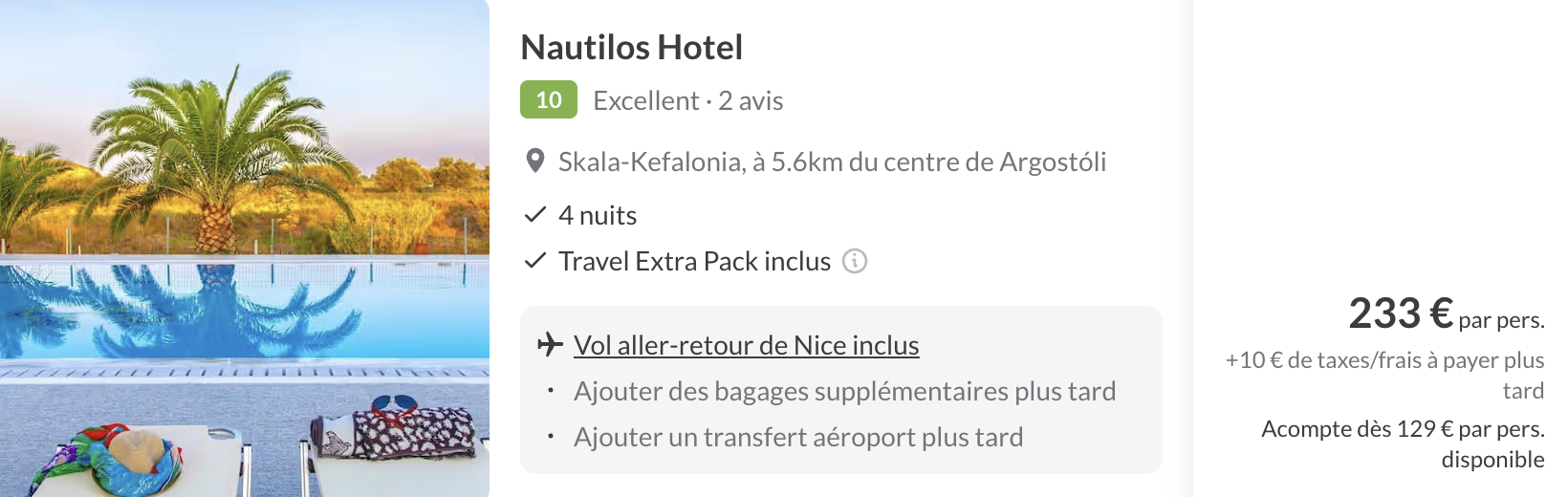Click the bullet before bagages supplémentaires
This screenshot has width=1568, height=497.
551,391
